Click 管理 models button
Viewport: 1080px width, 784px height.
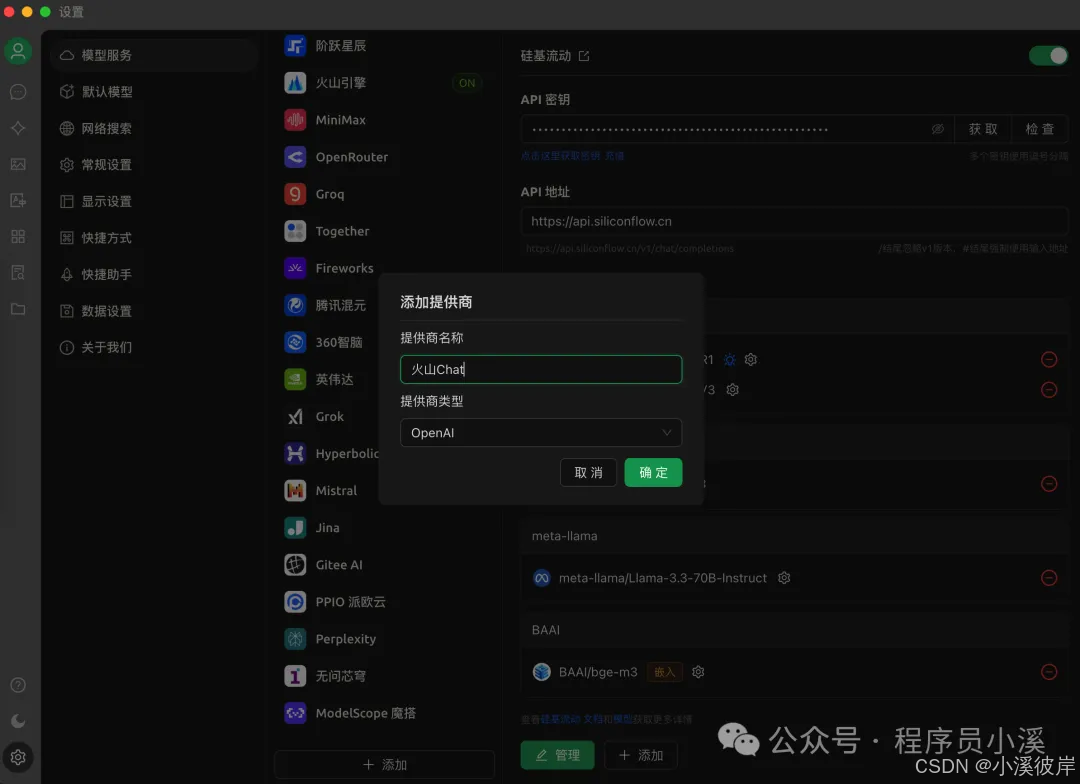pyautogui.click(x=557, y=755)
